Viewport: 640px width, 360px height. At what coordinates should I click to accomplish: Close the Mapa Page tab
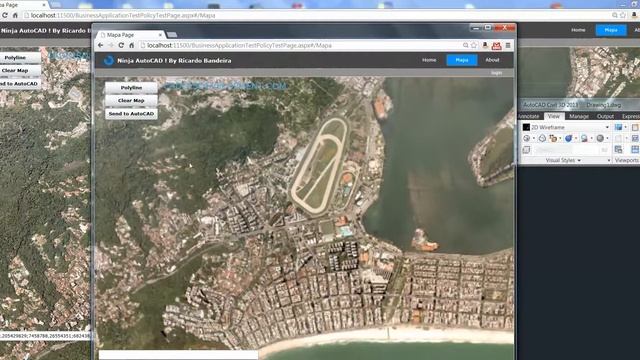pos(160,35)
